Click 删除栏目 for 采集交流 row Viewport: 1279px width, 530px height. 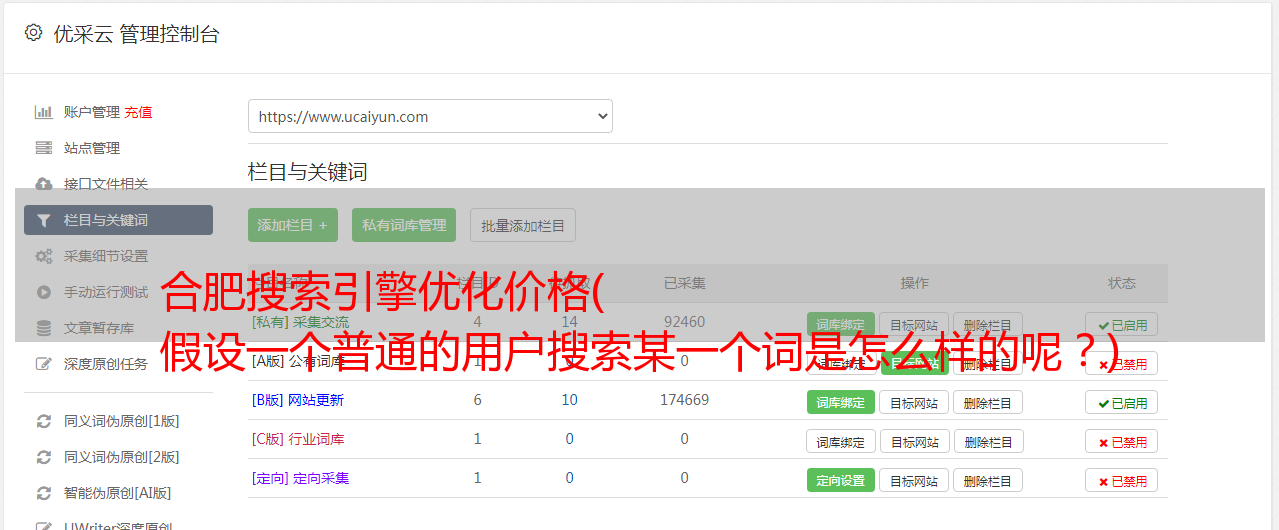(988, 324)
